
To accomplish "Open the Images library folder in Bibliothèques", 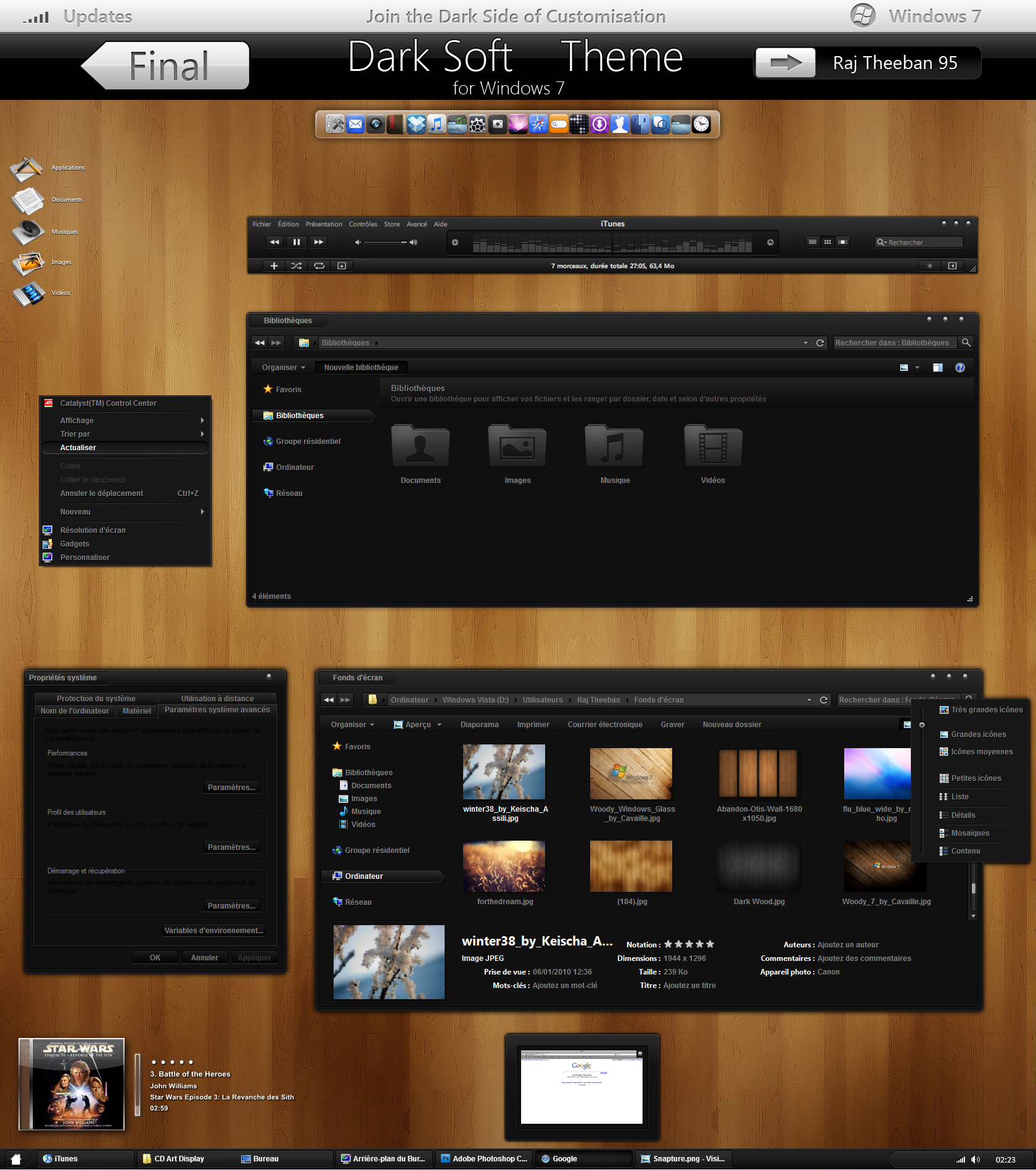I will tap(517, 455).
